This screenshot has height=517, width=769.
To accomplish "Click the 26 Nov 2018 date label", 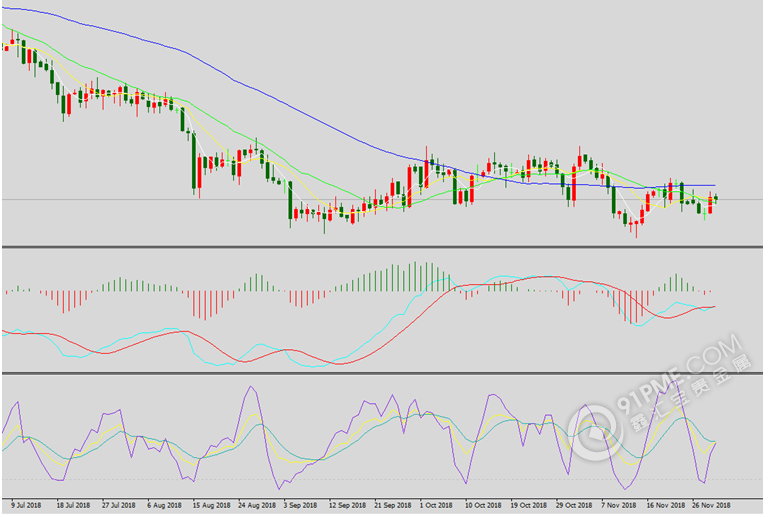I will [x=711, y=505].
